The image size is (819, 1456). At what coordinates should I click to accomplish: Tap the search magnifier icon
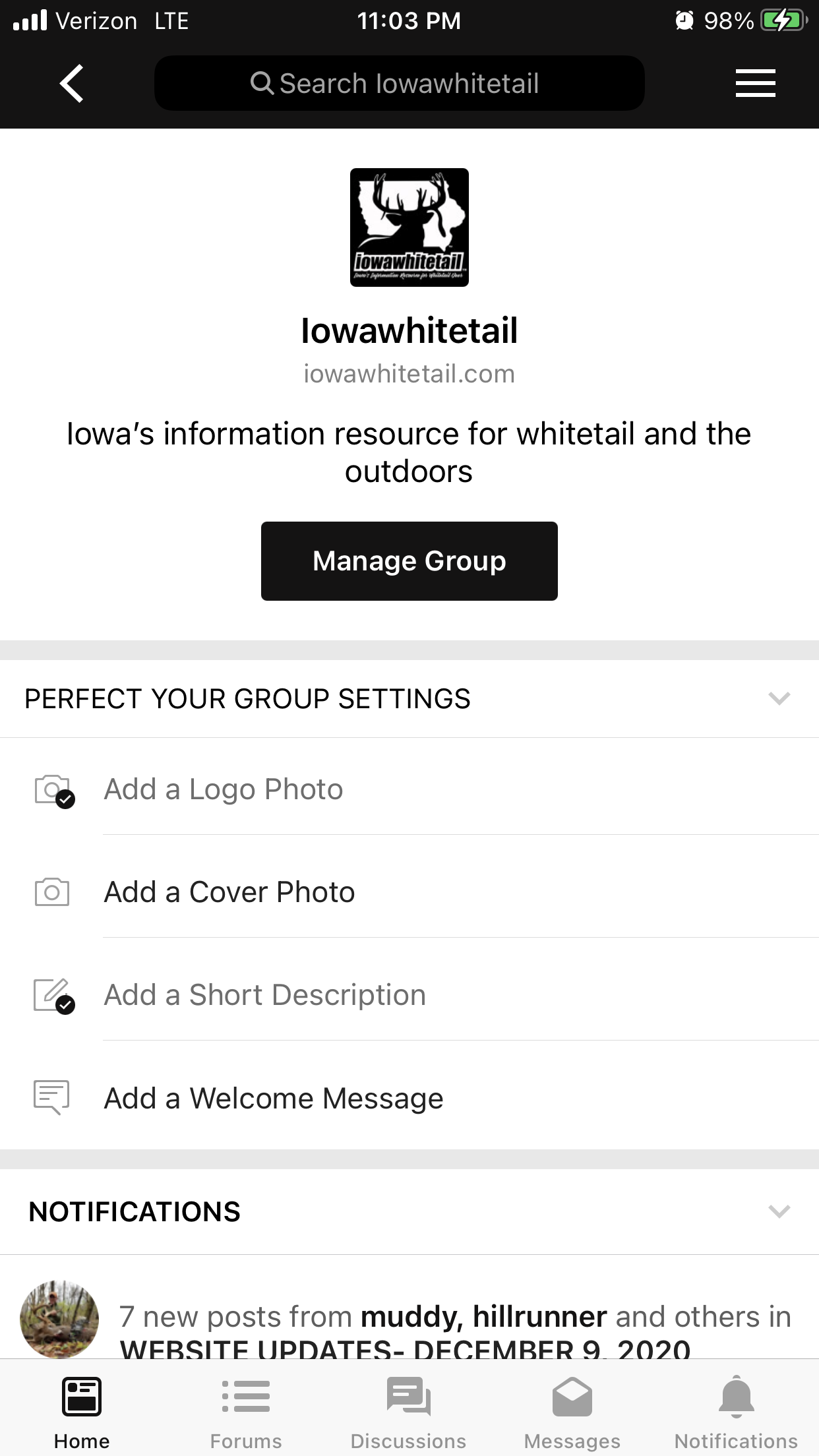pyautogui.click(x=262, y=84)
